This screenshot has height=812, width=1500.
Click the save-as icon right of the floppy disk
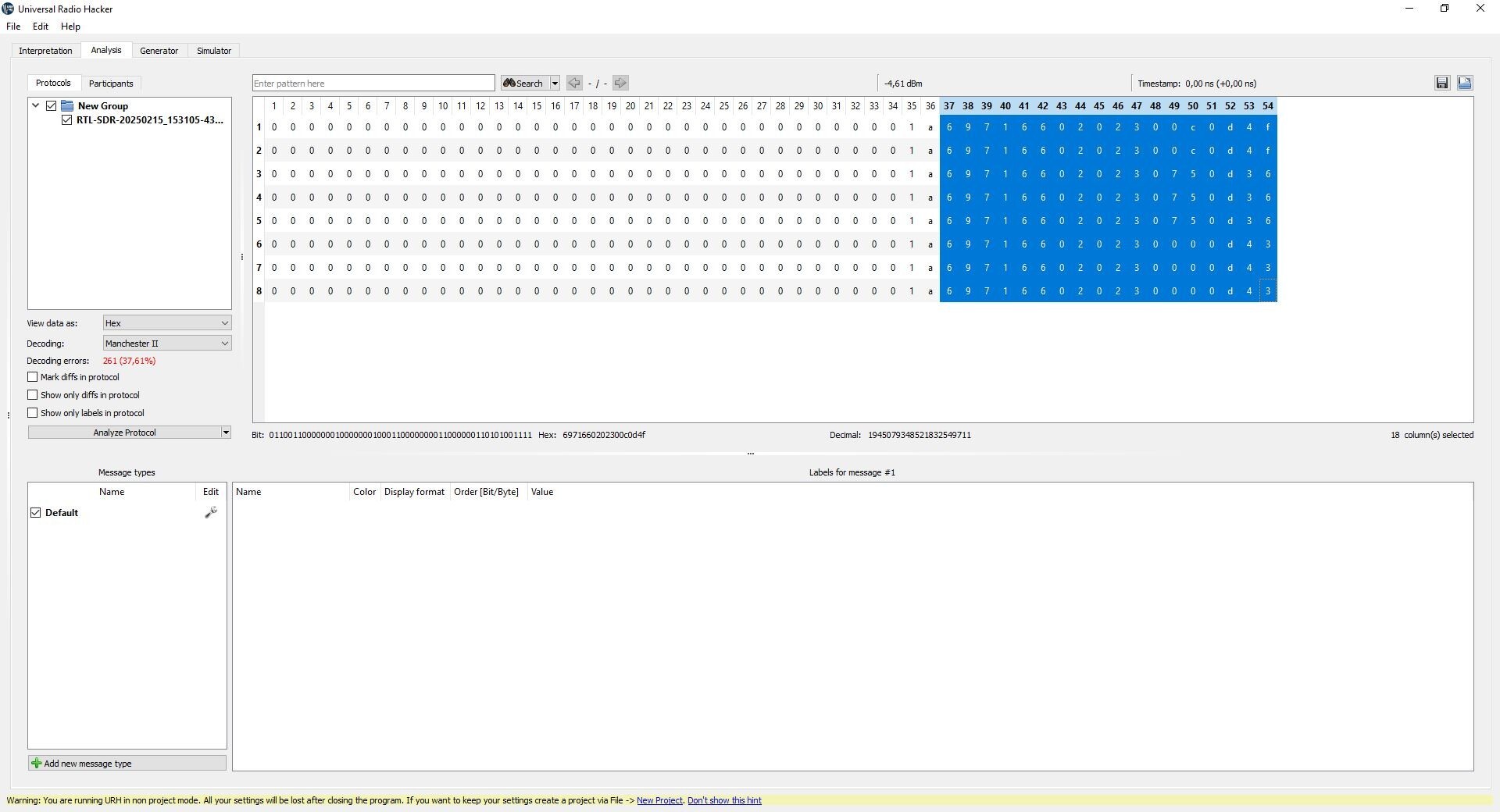[1465, 83]
